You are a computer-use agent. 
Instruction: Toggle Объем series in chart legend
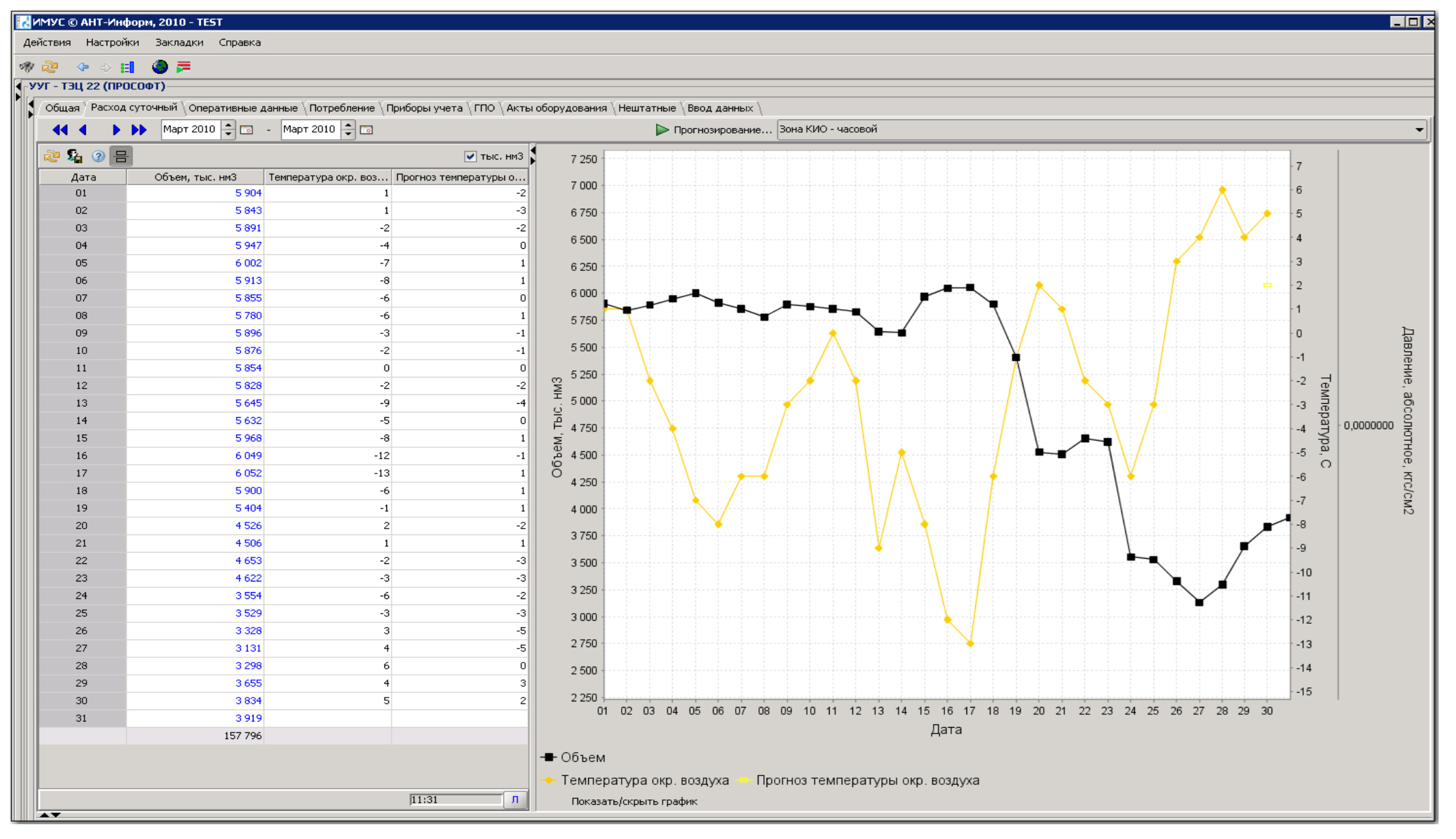click(x=573, y=757)
